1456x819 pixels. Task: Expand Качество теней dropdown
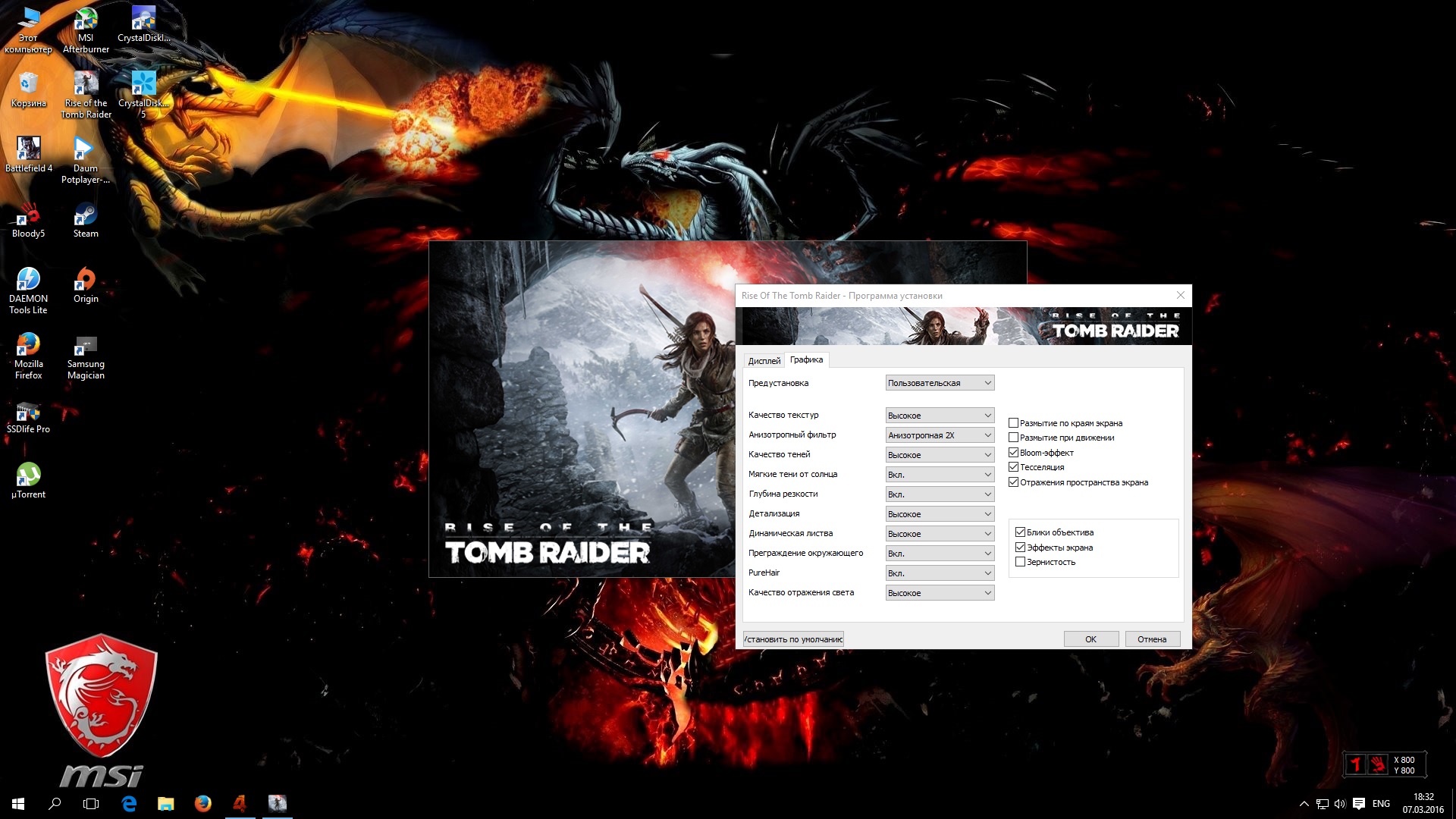click(x=940, y=455)
